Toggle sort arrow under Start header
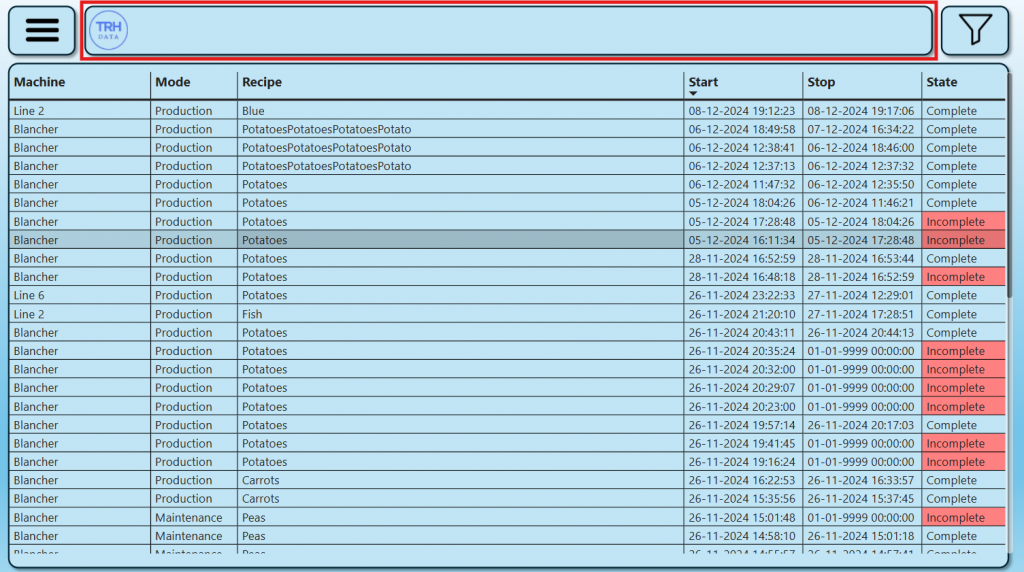Image resolution: width=1024 pixels, height=572 pixels. 693,93
